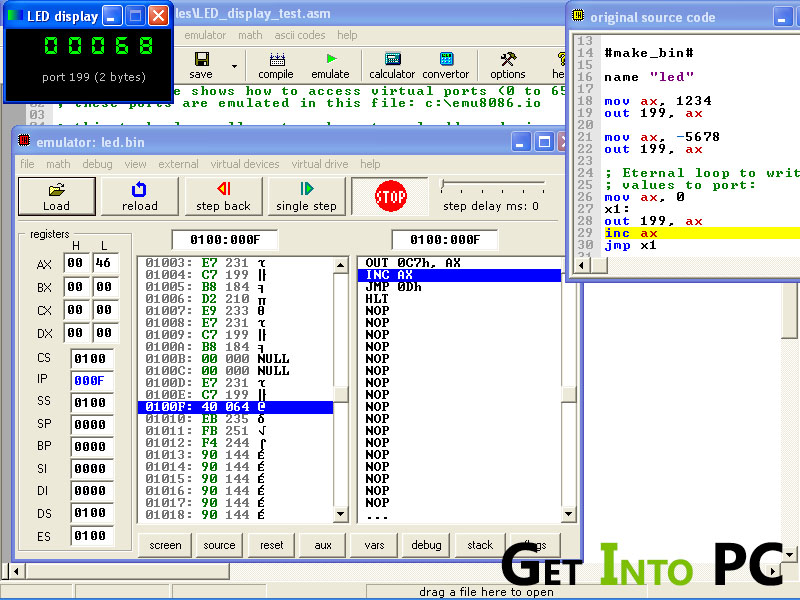Image resolution: width=800 pixels, height=600 pixels.
Task: Open the virtual drive menu
Action: click(320, 164)
